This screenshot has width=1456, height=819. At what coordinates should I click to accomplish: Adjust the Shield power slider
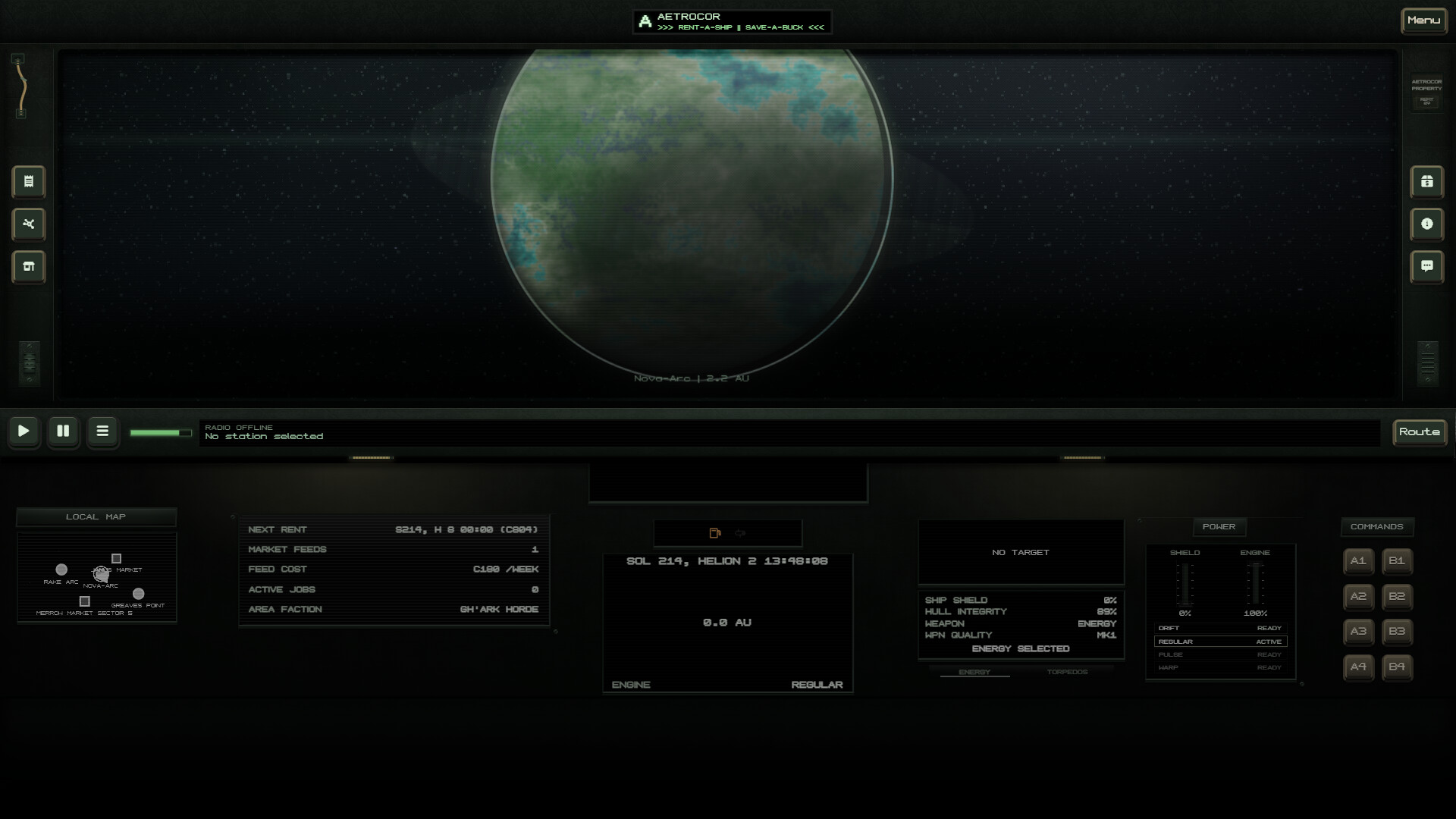click(x=1185, y=584)
